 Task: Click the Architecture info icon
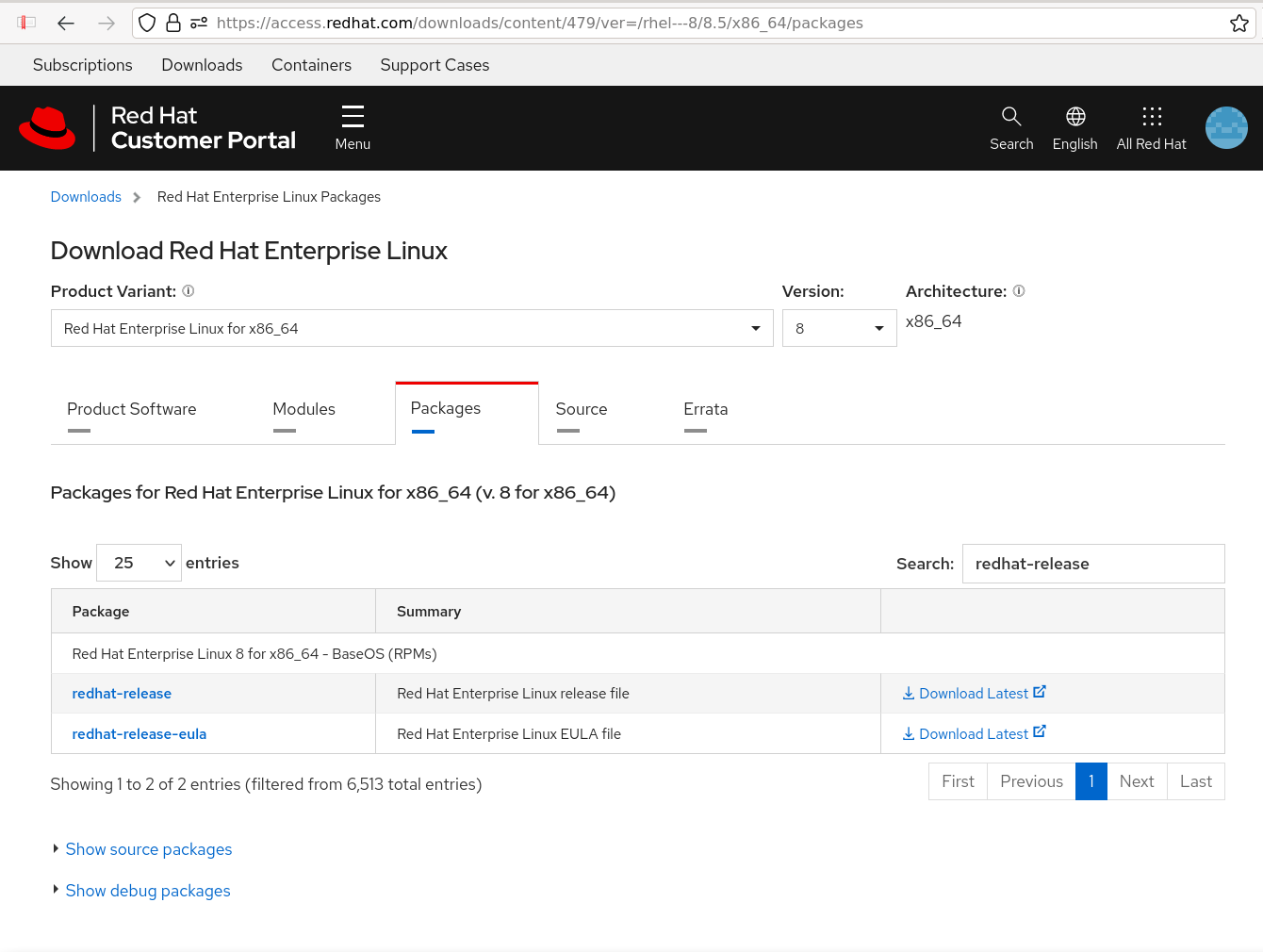click(1019, 291)
